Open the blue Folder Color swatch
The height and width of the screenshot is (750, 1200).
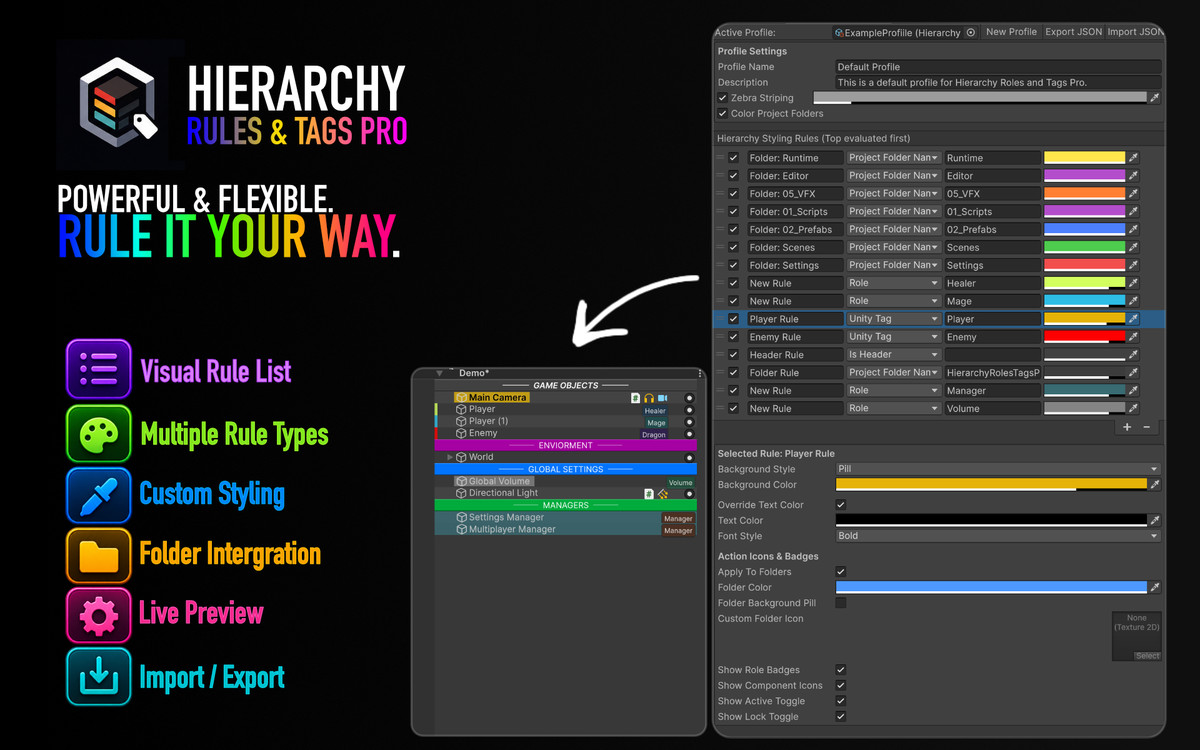[991, 588]
